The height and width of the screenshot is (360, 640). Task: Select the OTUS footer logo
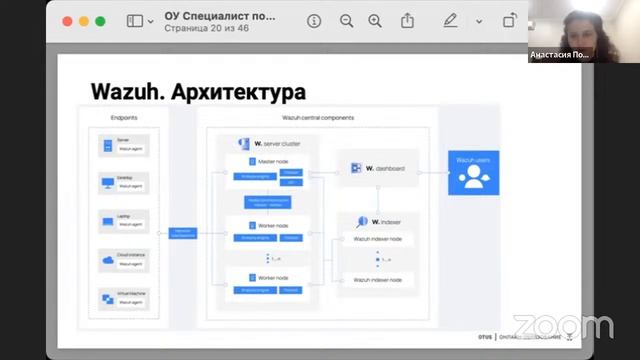485,337
